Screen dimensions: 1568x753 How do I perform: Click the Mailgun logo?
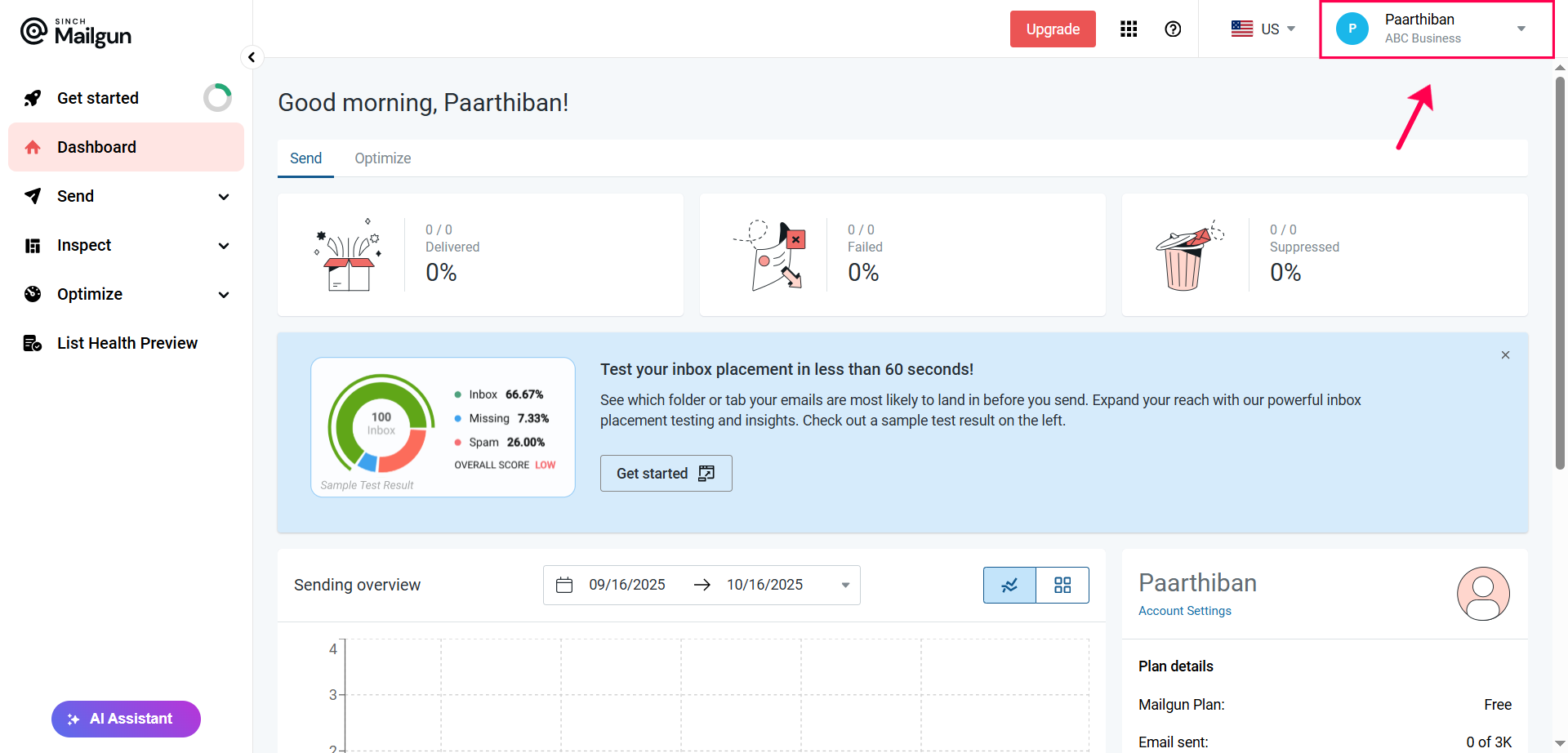coord(76,33)
